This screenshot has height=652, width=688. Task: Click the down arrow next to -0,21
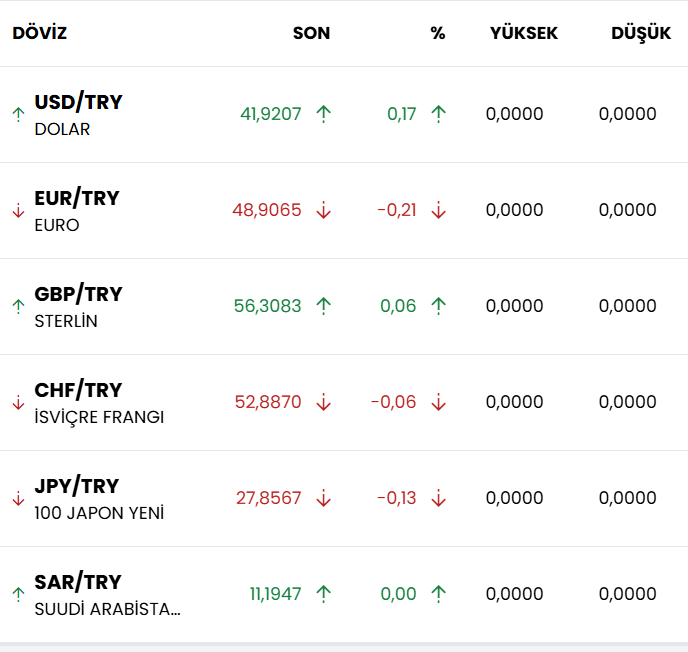click(x=438, y=210)
